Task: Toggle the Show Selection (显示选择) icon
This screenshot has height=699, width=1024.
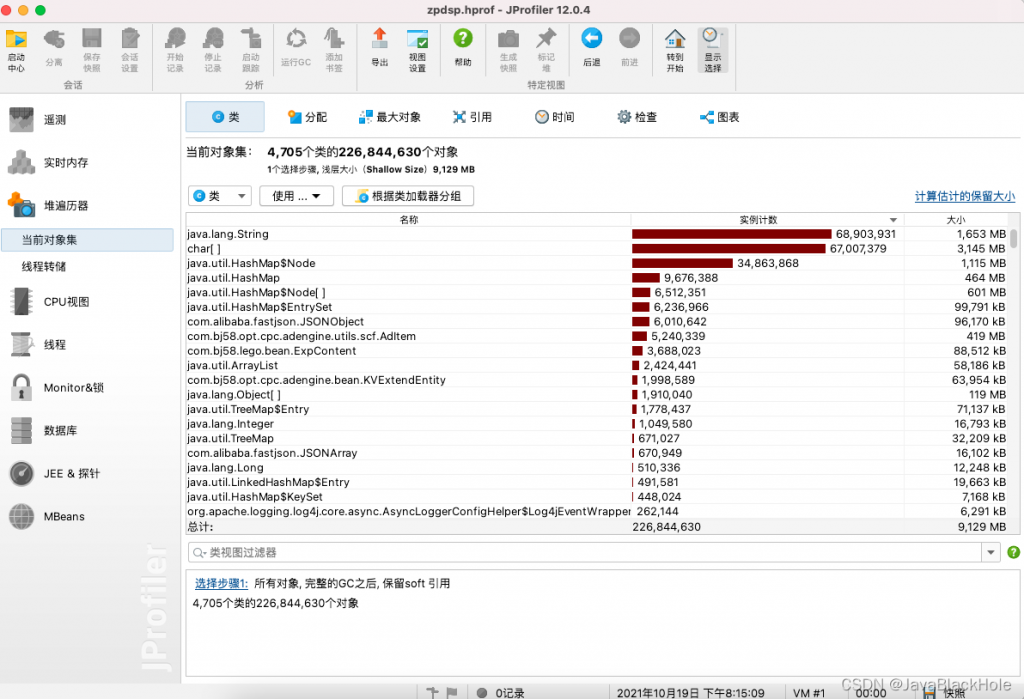Action: [712, 50]
